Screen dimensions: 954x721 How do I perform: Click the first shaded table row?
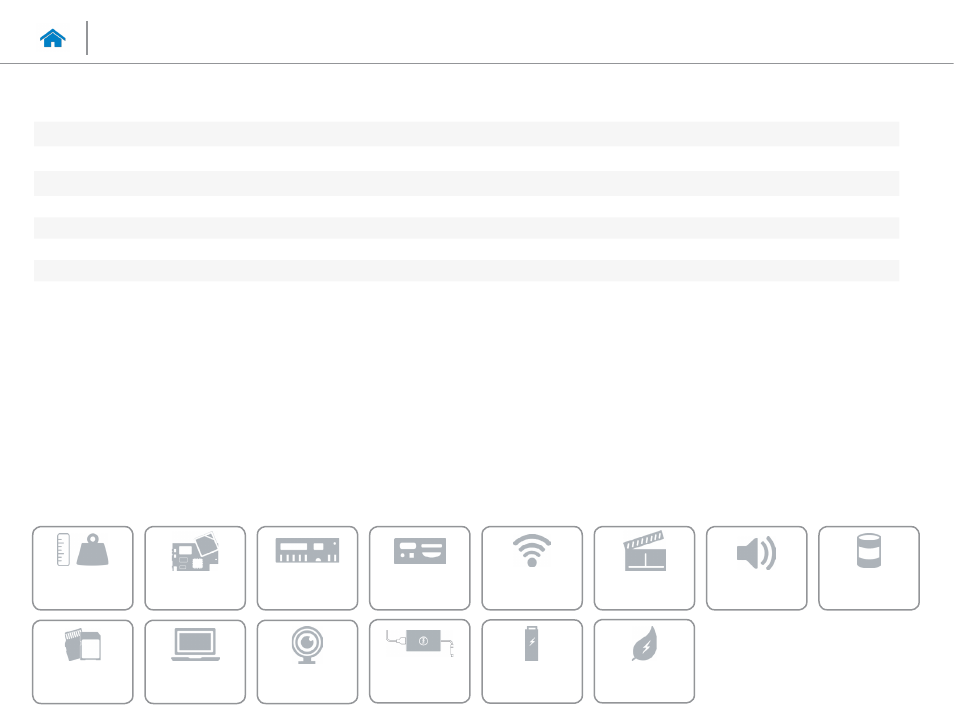click(x=467, y=134)
